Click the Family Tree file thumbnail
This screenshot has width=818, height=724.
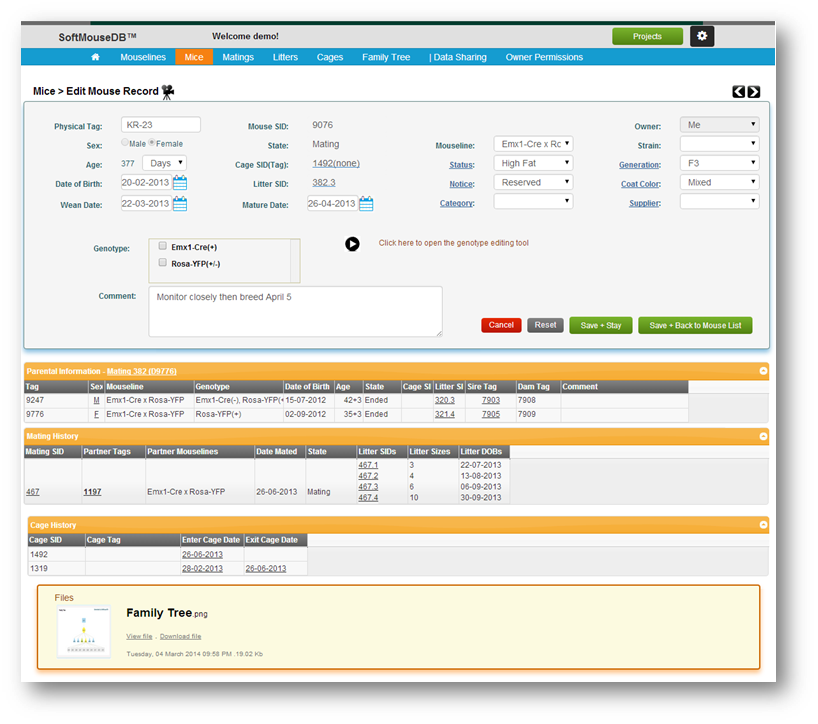(x=83, y=630)
